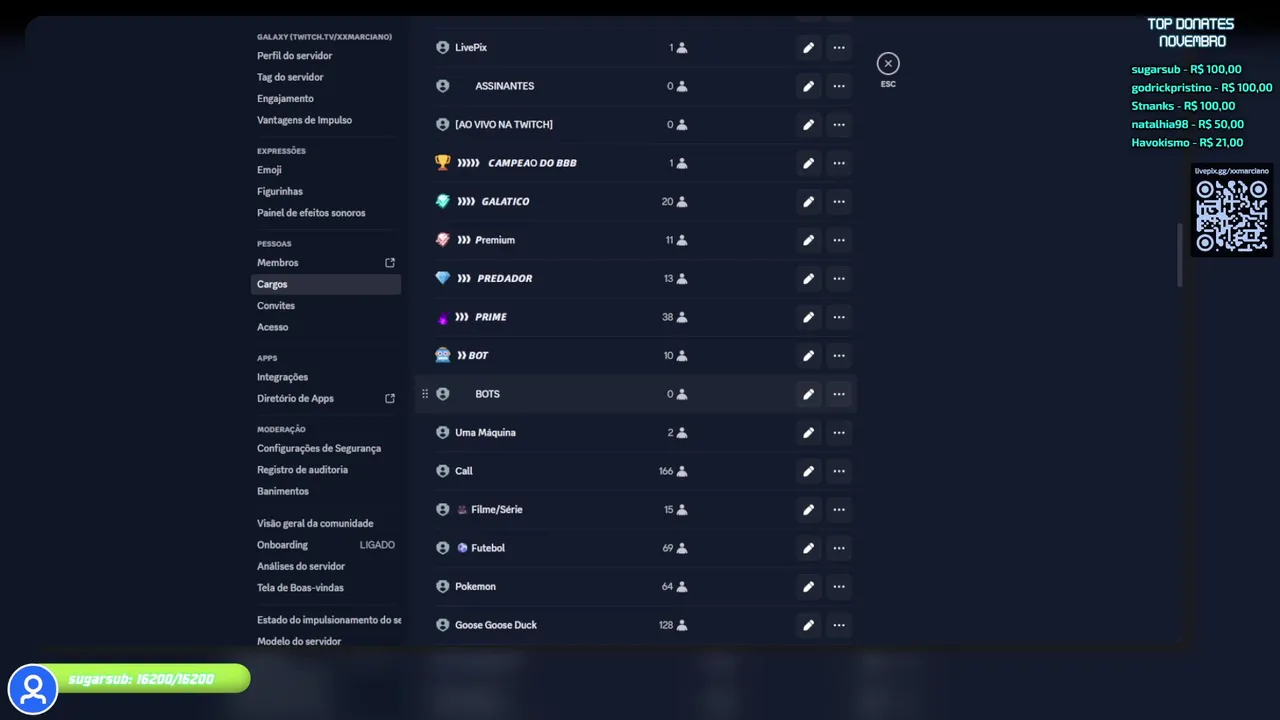Screen dimensions: 1280x720
Task: Edit the Call role with the pencil
Action: click(x=808, y=471)
